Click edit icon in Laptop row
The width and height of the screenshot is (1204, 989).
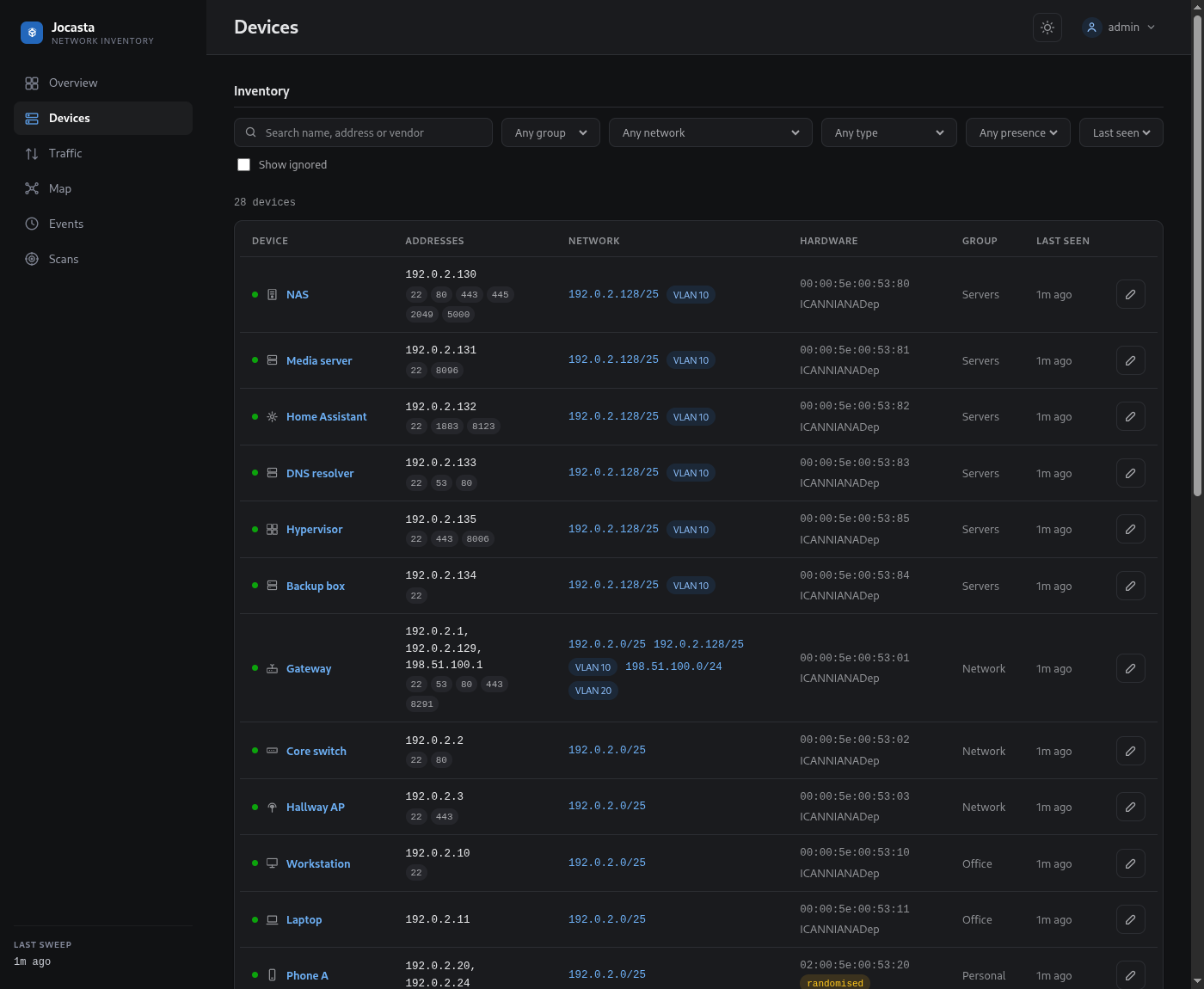pyautogui.click(x=1131, y=919)
